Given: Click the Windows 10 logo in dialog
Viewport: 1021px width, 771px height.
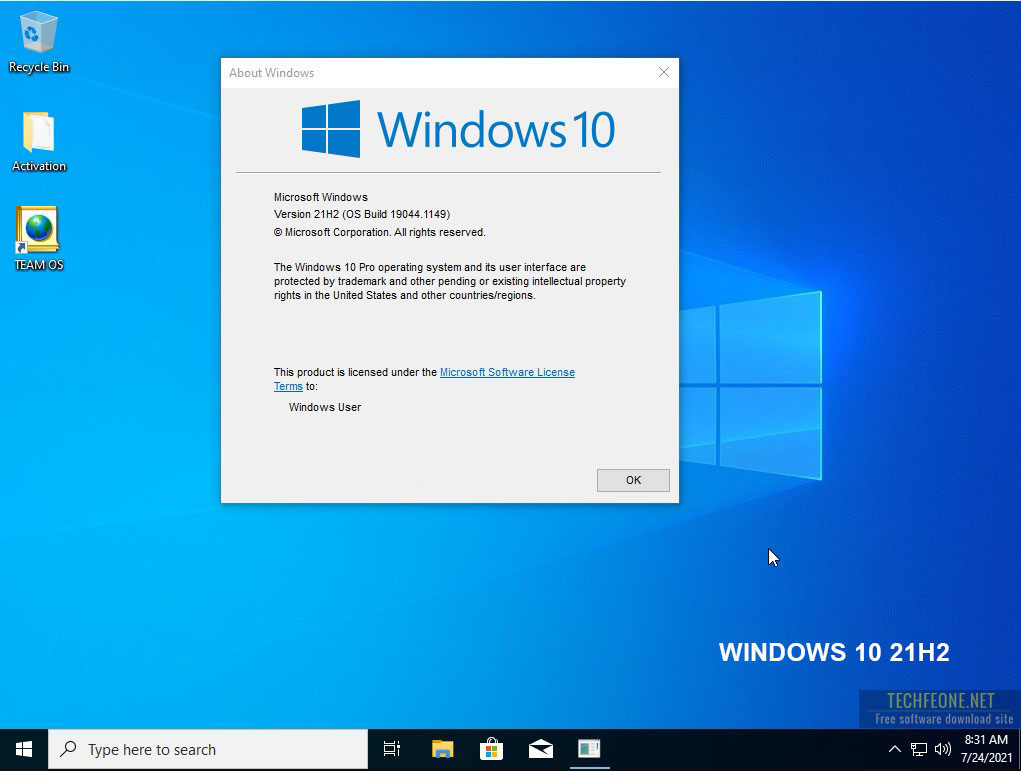Looking at the screenshot, I should pos(458,129).
